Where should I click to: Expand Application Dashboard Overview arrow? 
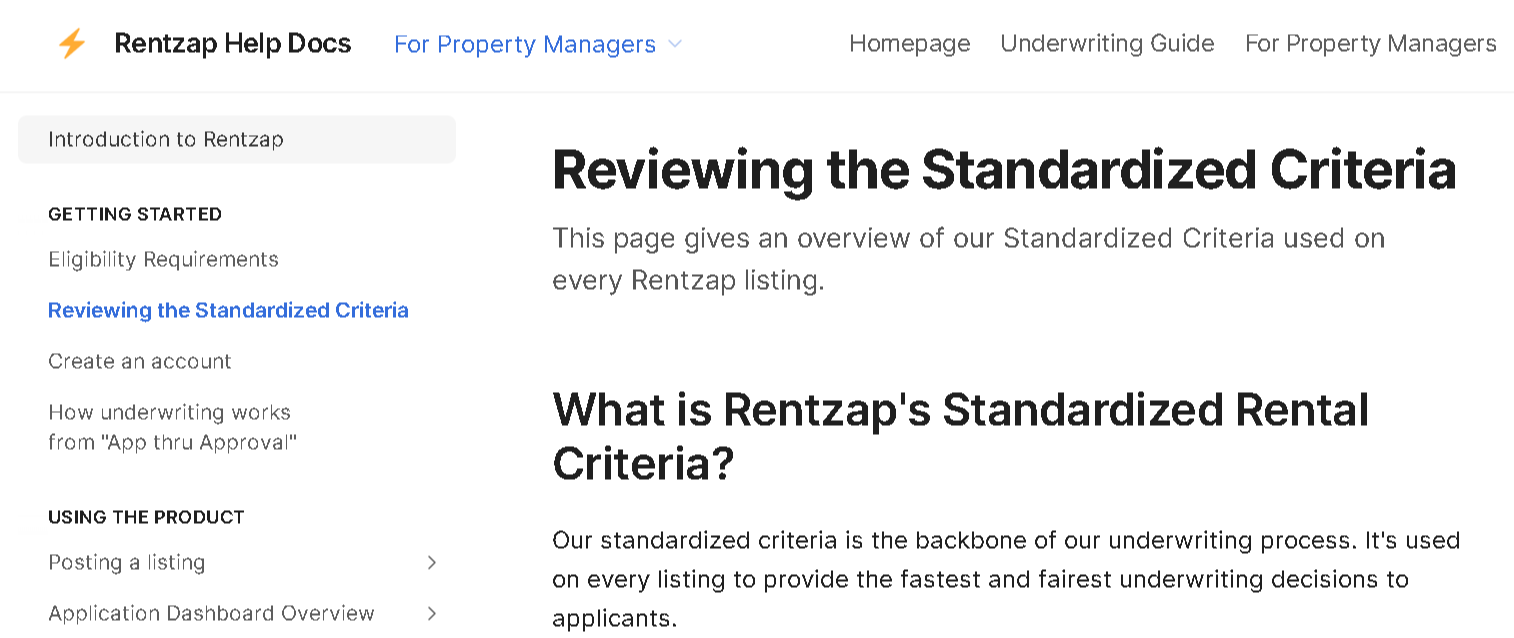432,614
